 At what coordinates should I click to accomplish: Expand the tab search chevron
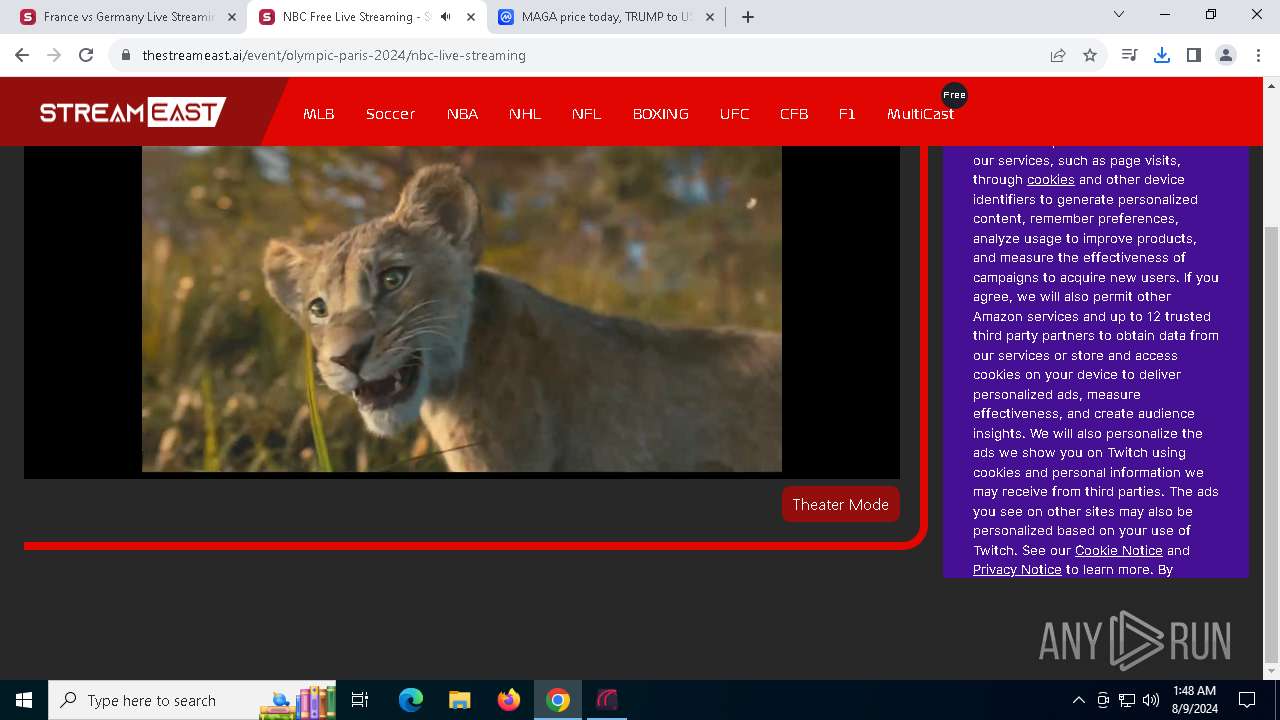coord(1119,14)
